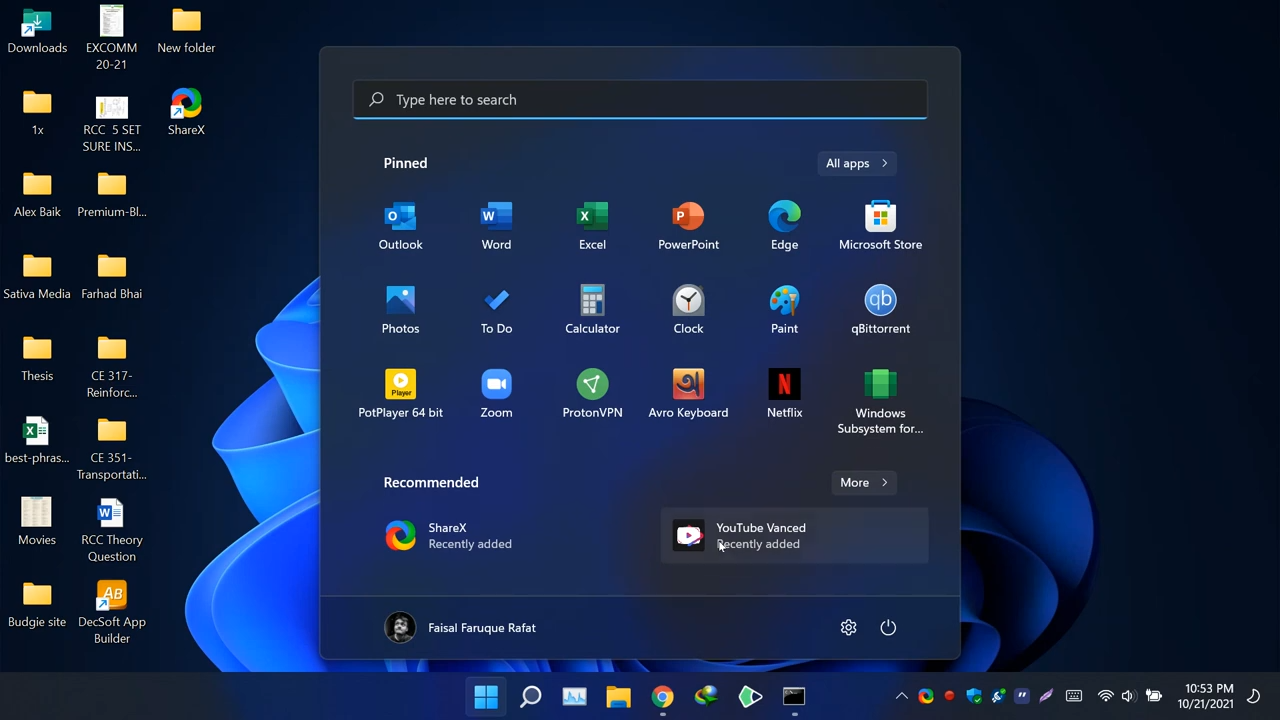This screenshot has height=720, width=1280.
Task: Click the search input field
Action: (640, 99)
